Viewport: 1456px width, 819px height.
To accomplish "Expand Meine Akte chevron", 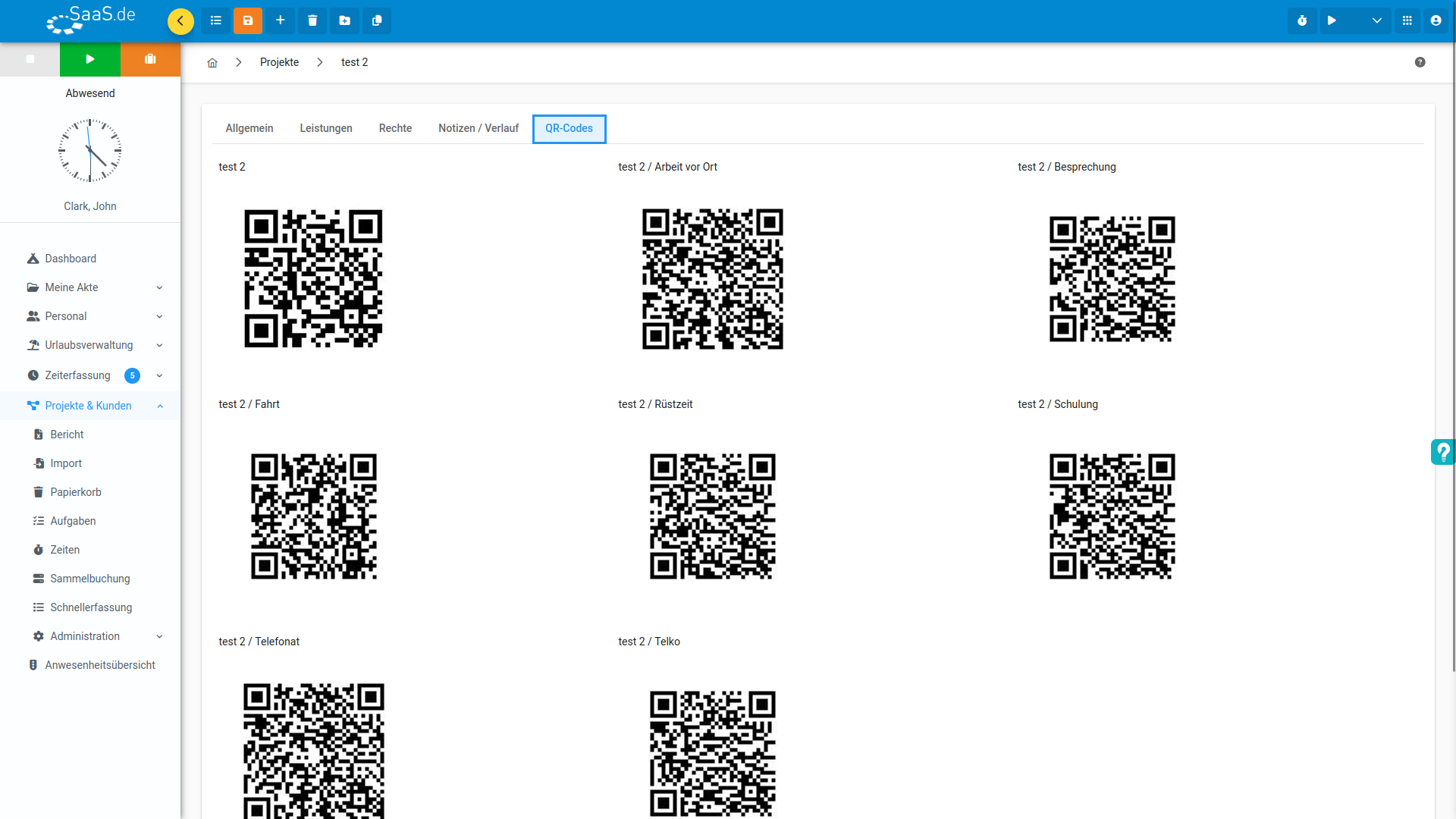I will 159,287.
